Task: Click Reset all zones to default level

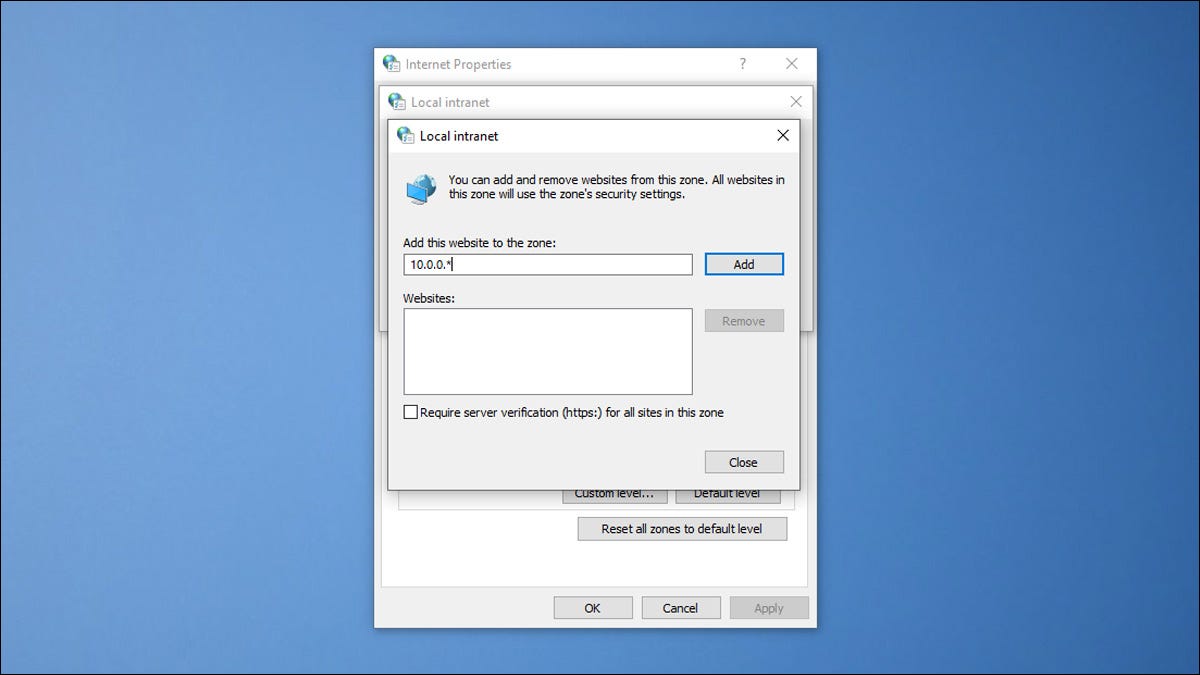Action: [682, 529]
